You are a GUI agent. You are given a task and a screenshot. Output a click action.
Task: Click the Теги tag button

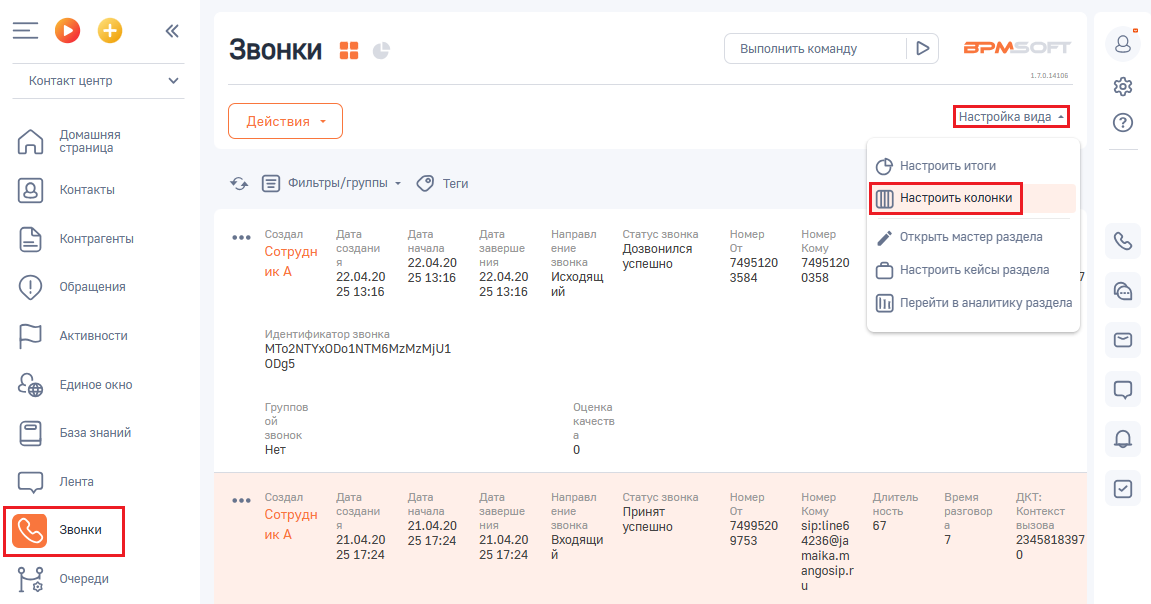[443, 183]
